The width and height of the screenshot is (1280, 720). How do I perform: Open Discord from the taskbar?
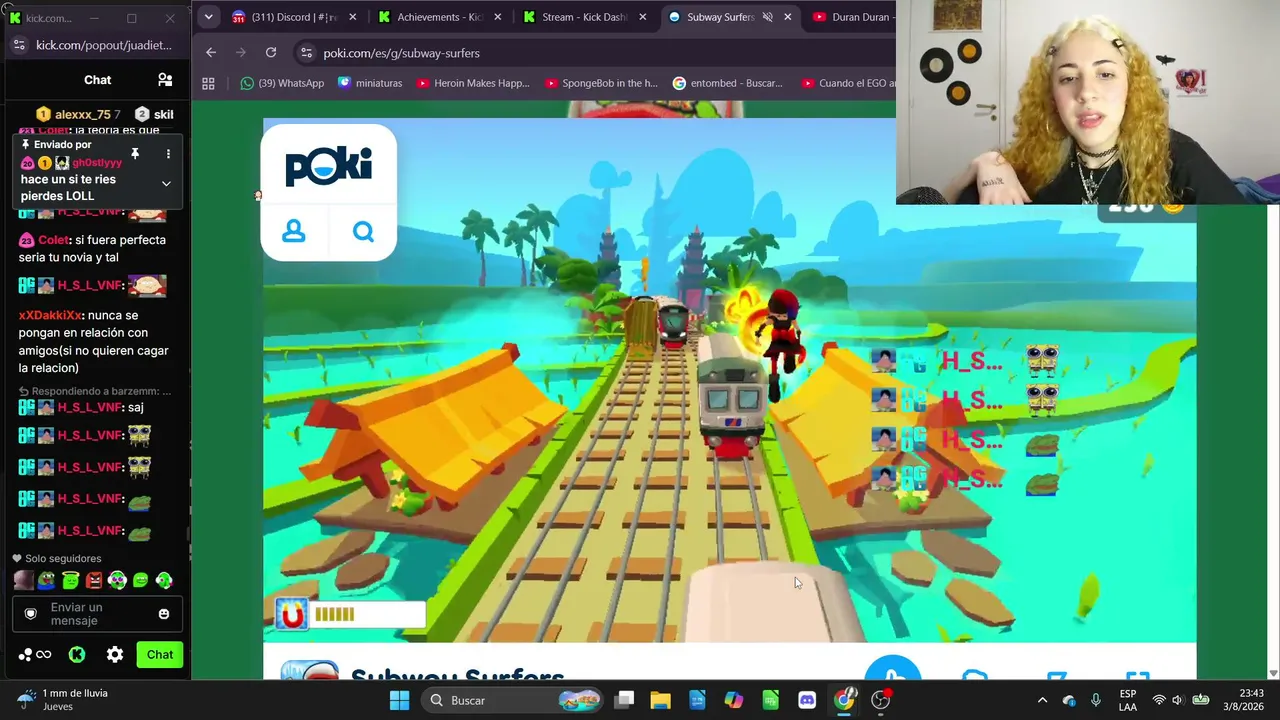(807, 700)
